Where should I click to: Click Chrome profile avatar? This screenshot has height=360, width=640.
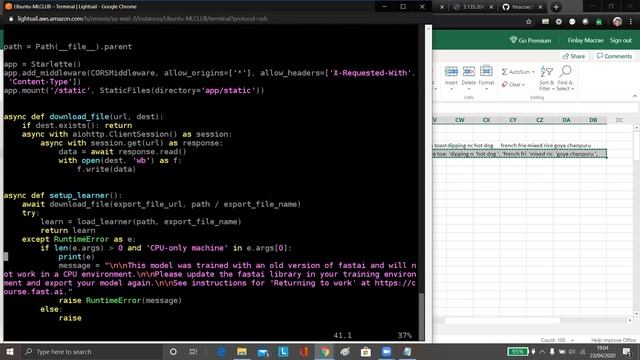[x=617, y=22]
